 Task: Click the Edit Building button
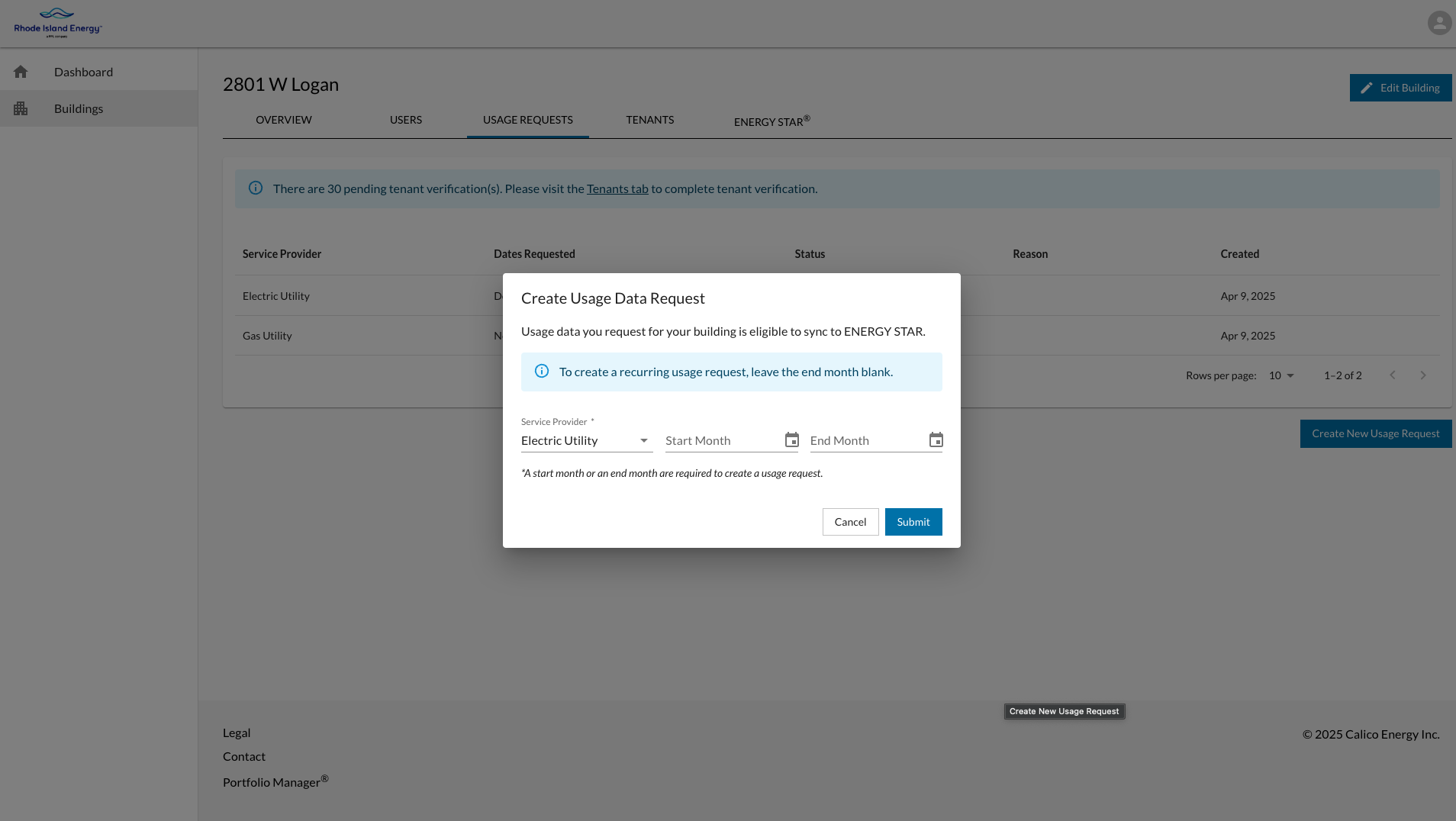[1400, 88]
